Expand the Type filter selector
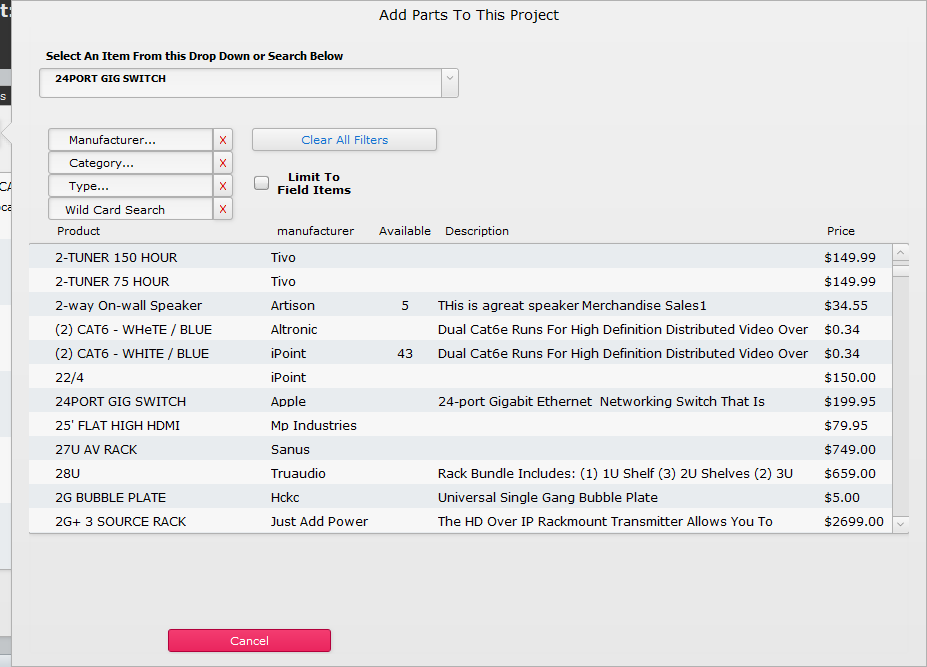 130,185
